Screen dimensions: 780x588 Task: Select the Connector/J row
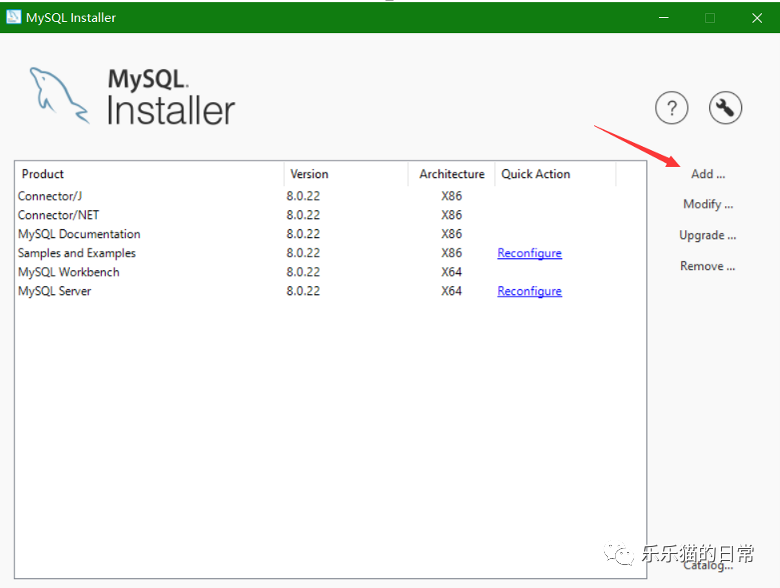point(330,196)
